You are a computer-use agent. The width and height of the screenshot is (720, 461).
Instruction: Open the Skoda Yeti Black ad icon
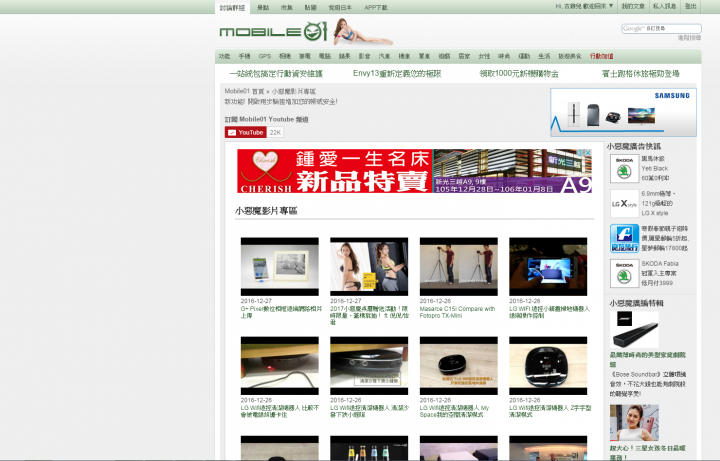point(624,168)
